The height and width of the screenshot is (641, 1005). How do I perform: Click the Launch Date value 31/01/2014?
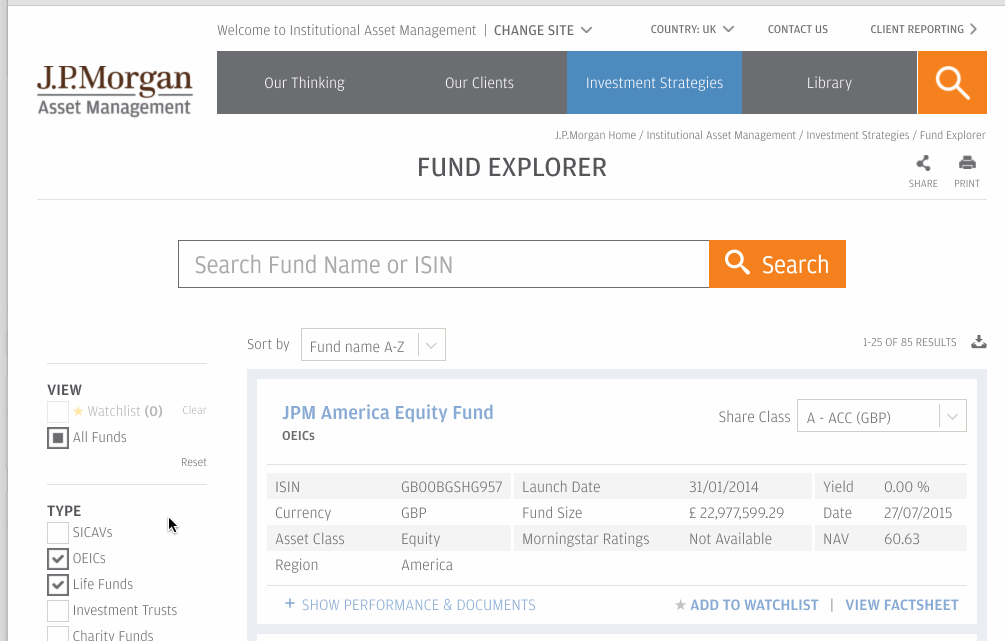click(x=724, y=487)
